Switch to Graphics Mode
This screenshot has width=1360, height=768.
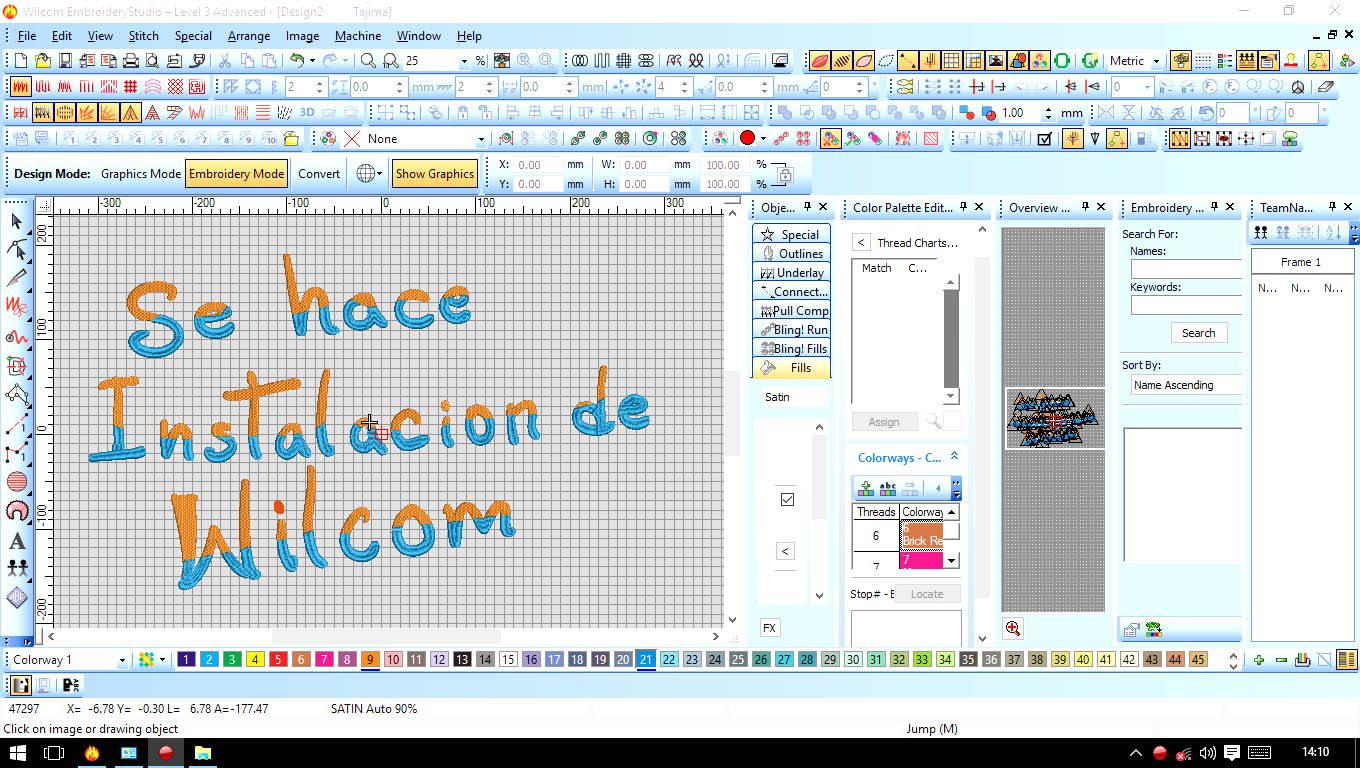point(140,173)
